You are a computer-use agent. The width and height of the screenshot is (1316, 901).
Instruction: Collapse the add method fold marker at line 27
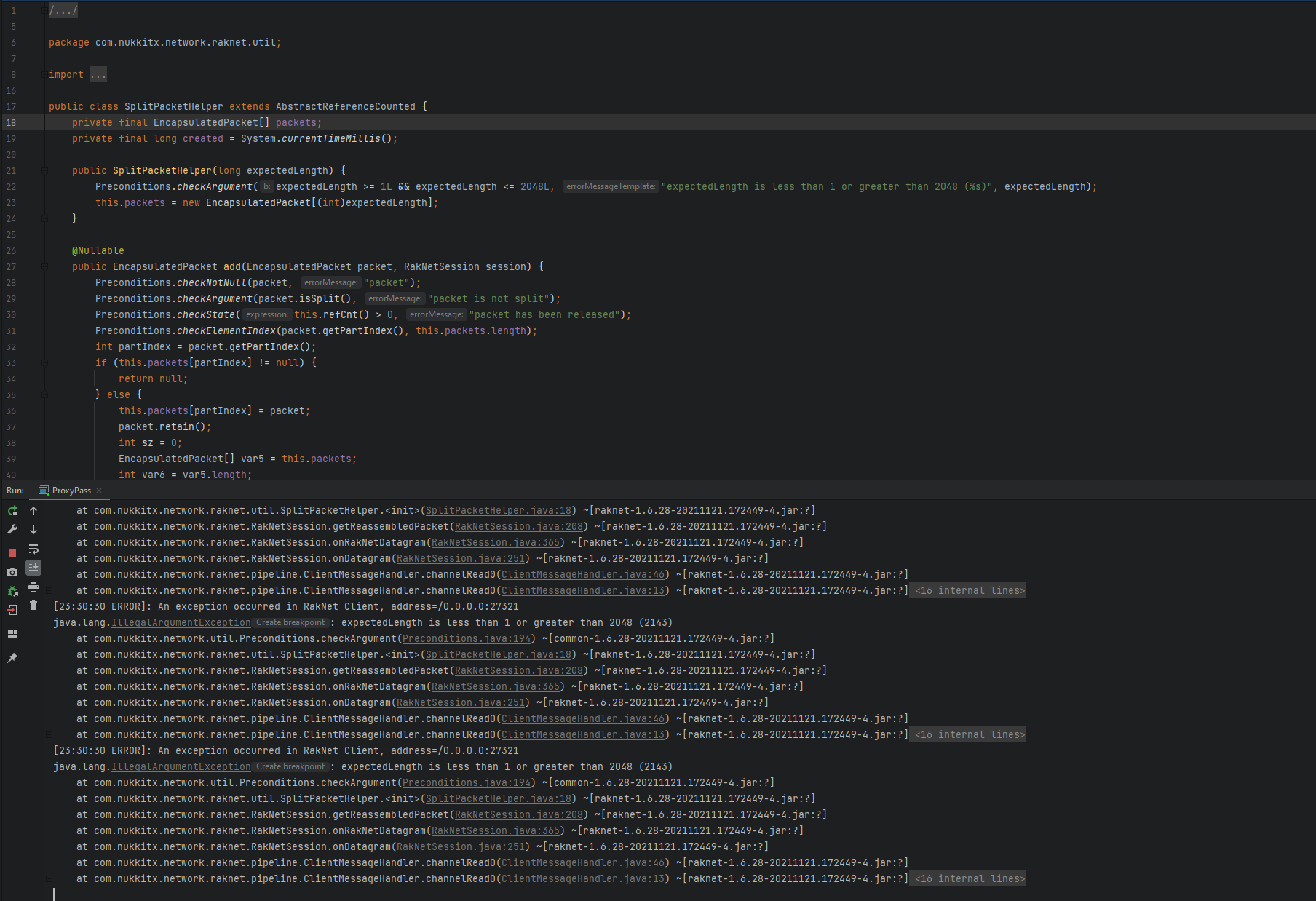click(x=44, y=266)
